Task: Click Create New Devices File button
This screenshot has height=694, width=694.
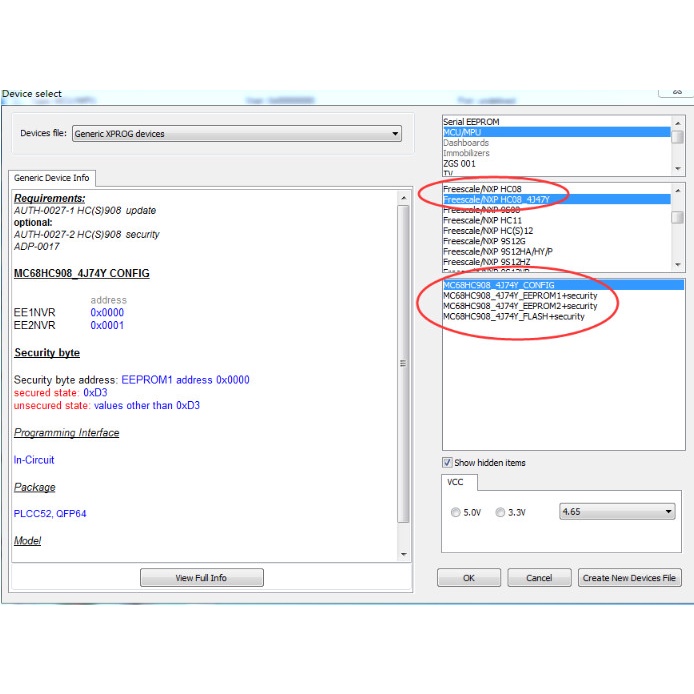Action: point(630,578)
